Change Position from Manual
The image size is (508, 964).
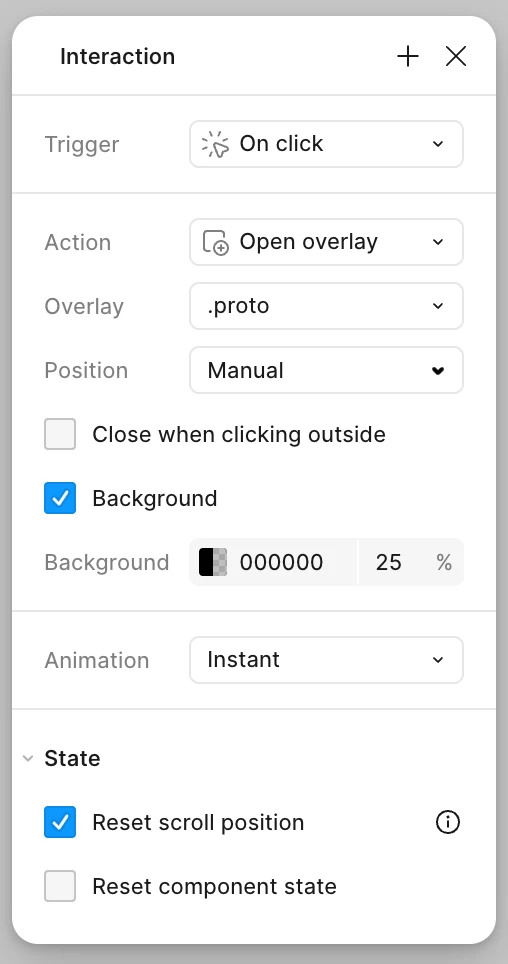pos(326,370)
